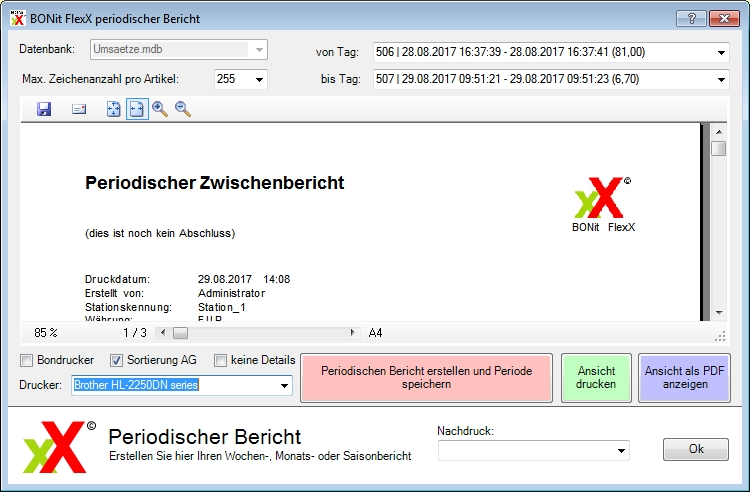Click the Station_1 value in preview

pyautogui.click(x=222, y=307)
